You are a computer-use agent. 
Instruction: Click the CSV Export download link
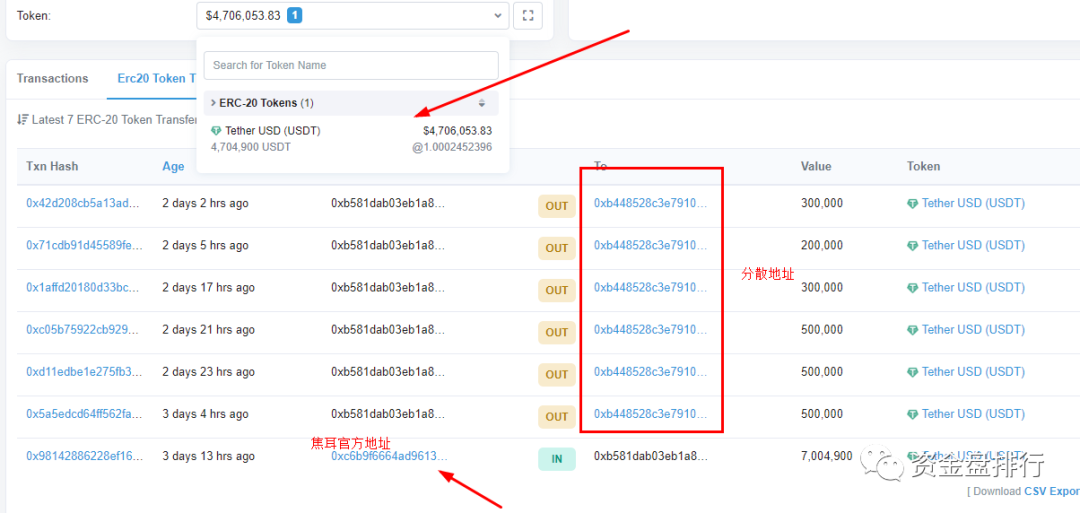click(x=1052, y=491)
